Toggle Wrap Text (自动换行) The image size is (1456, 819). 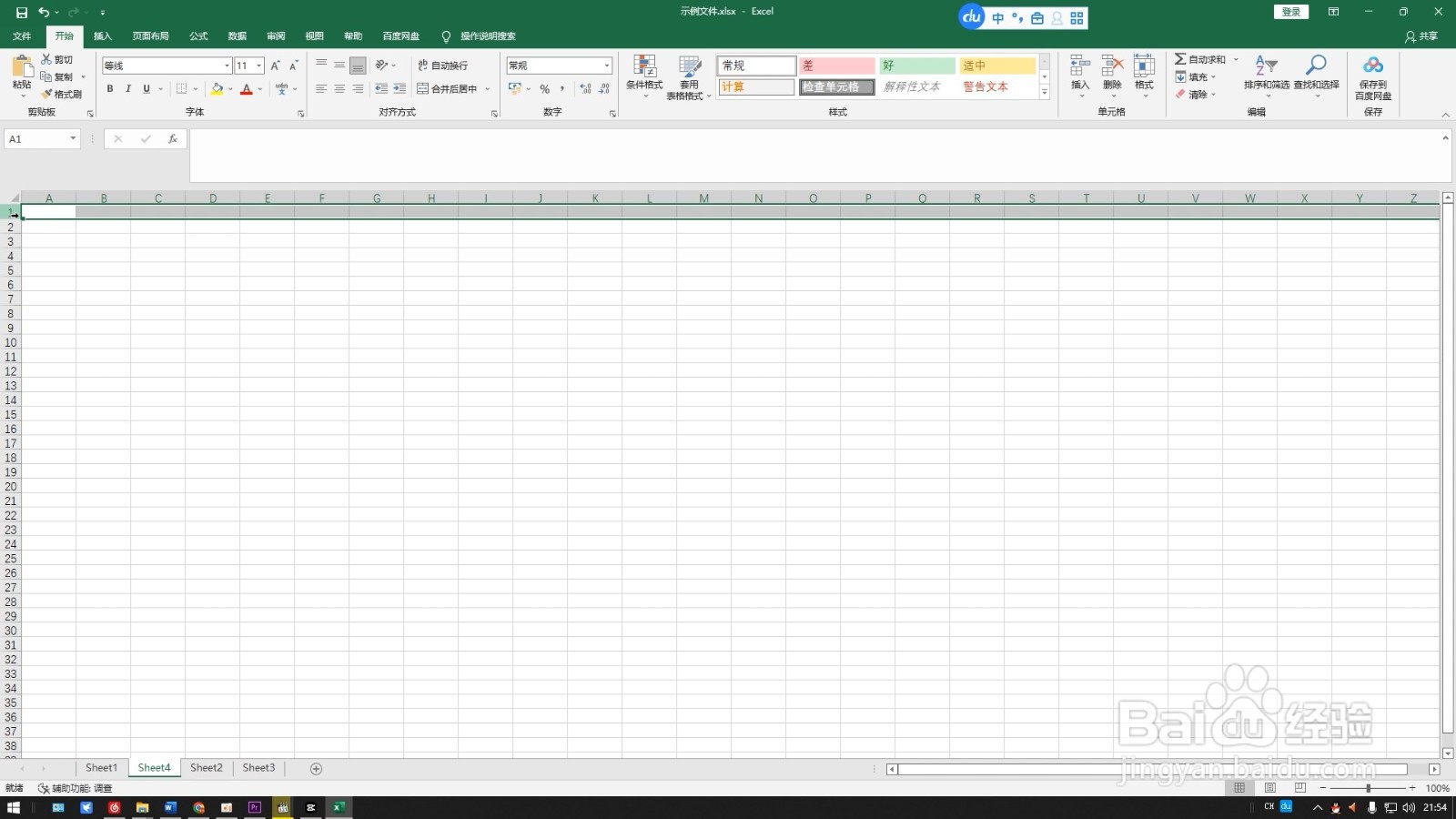point(443,66)
